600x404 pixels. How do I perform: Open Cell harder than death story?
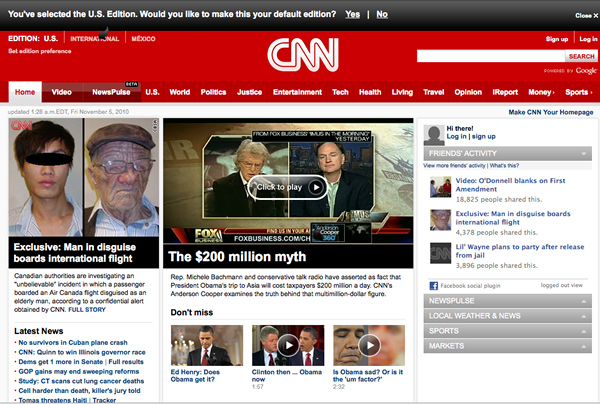pos(79,391)
